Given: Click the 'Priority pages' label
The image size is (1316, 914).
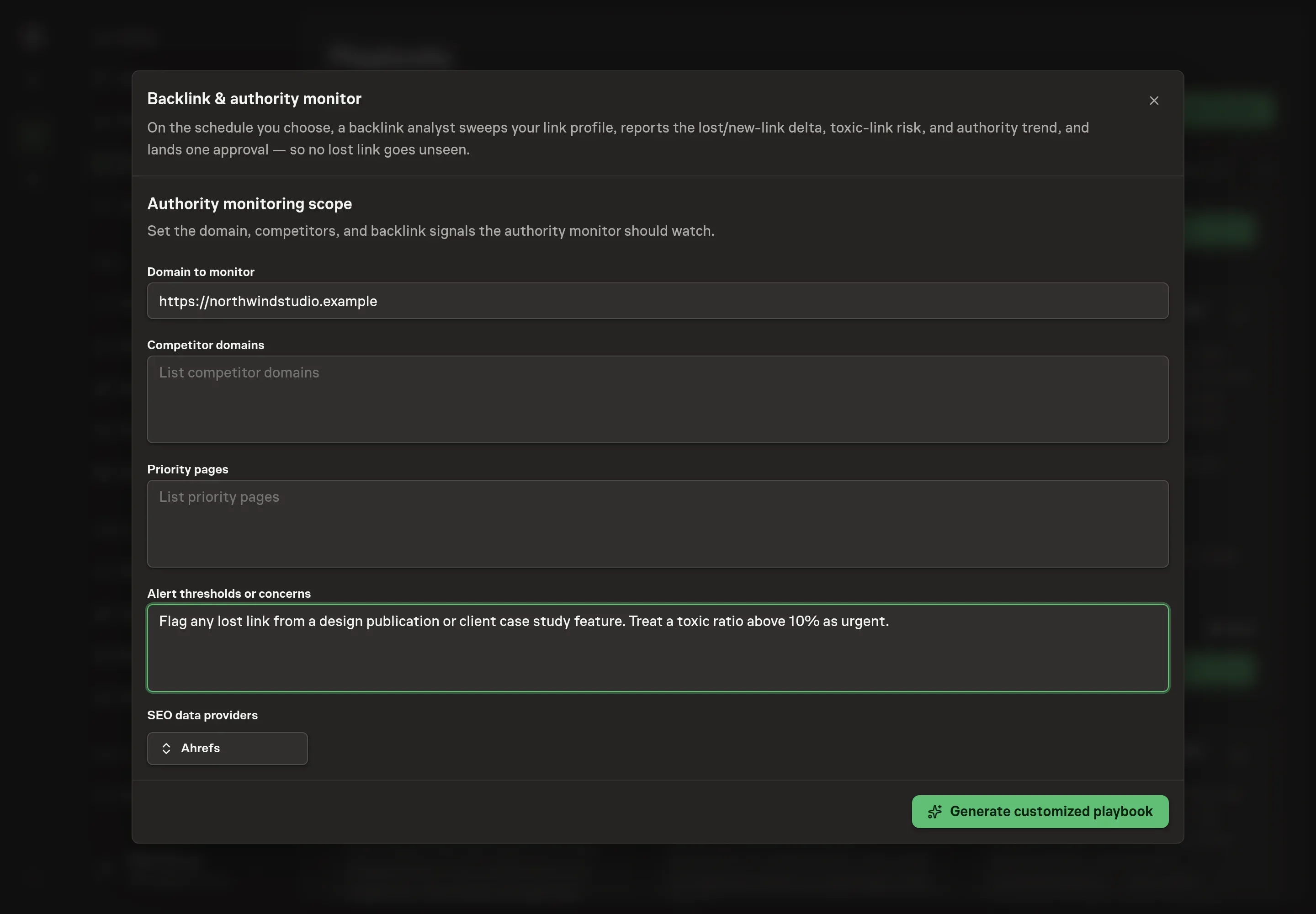Looking at the screenshot, I should pyautogui.click(x=187, y=469).
